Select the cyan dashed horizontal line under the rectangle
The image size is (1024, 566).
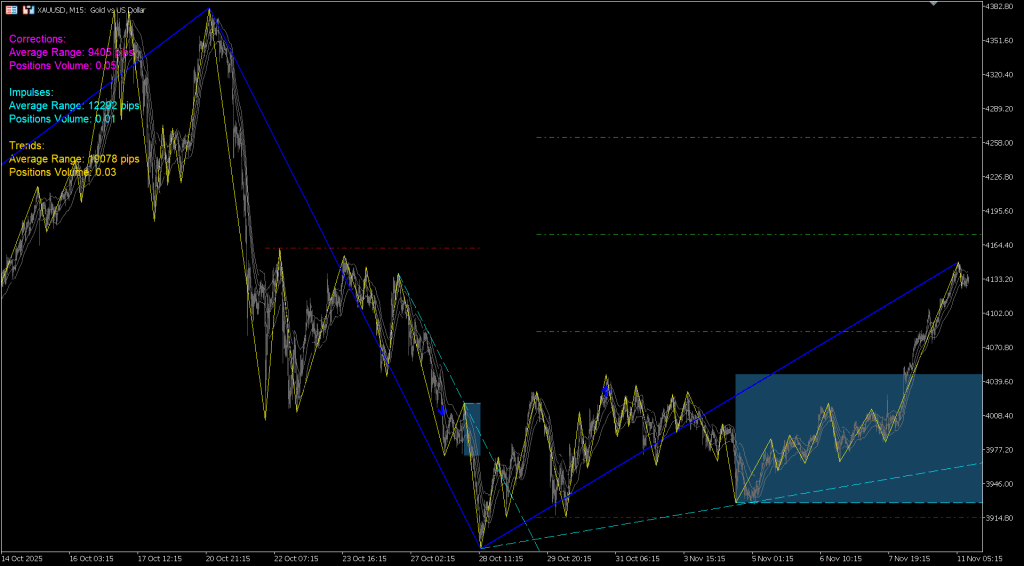pos(858,503)
